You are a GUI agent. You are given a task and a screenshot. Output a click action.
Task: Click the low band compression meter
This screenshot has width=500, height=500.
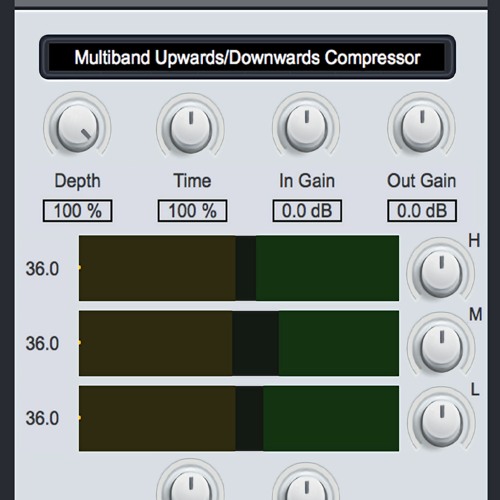coord(239,419)
